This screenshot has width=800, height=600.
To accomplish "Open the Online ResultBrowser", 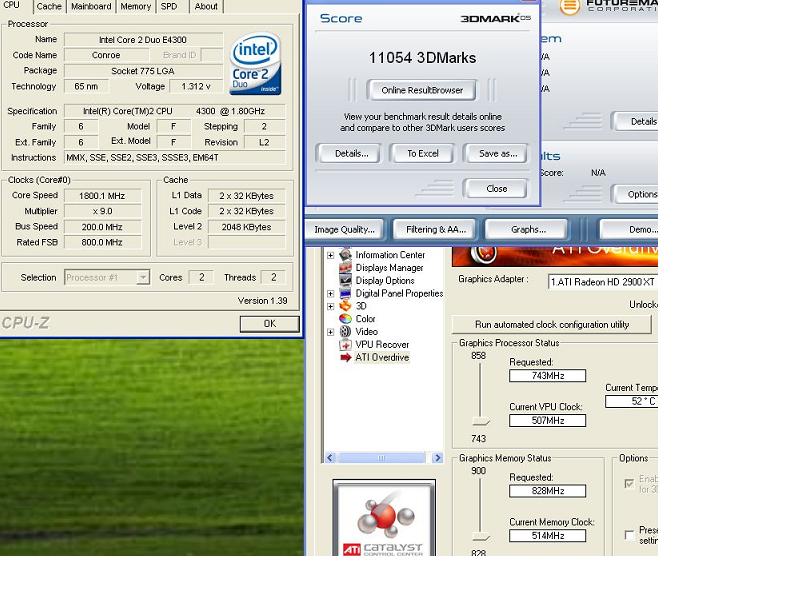I will tap(422, 90).
